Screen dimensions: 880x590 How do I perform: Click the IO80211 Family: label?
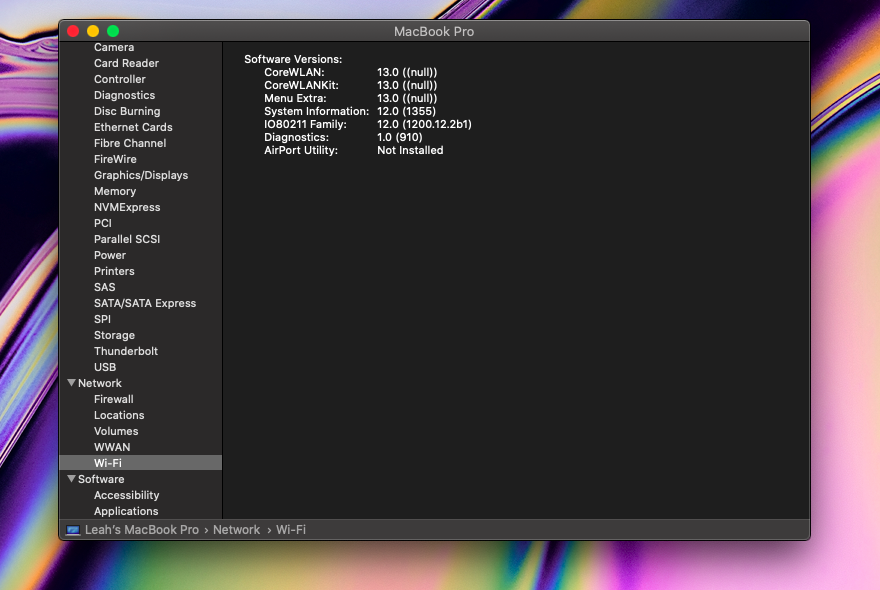point(305,124)
